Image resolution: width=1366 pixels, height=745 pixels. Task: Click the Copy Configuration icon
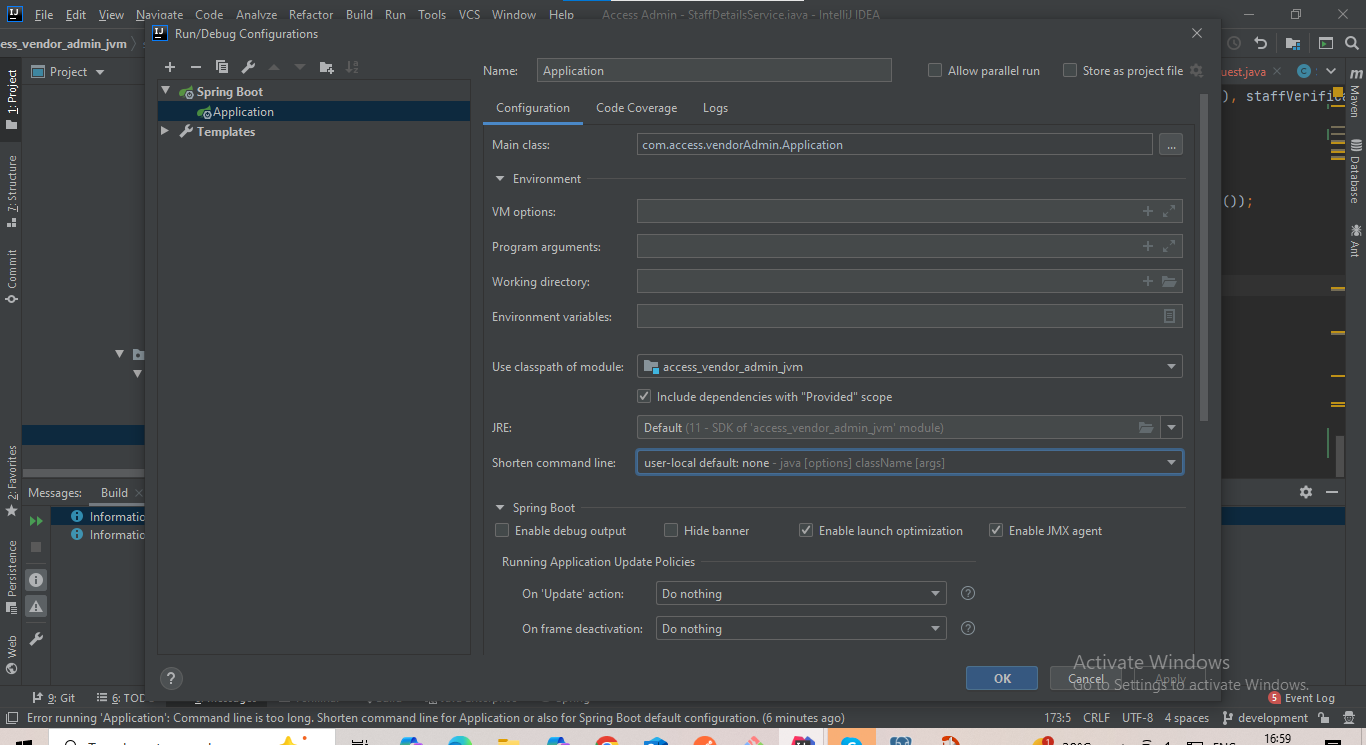pyautogui.click(x=222, y=67)
